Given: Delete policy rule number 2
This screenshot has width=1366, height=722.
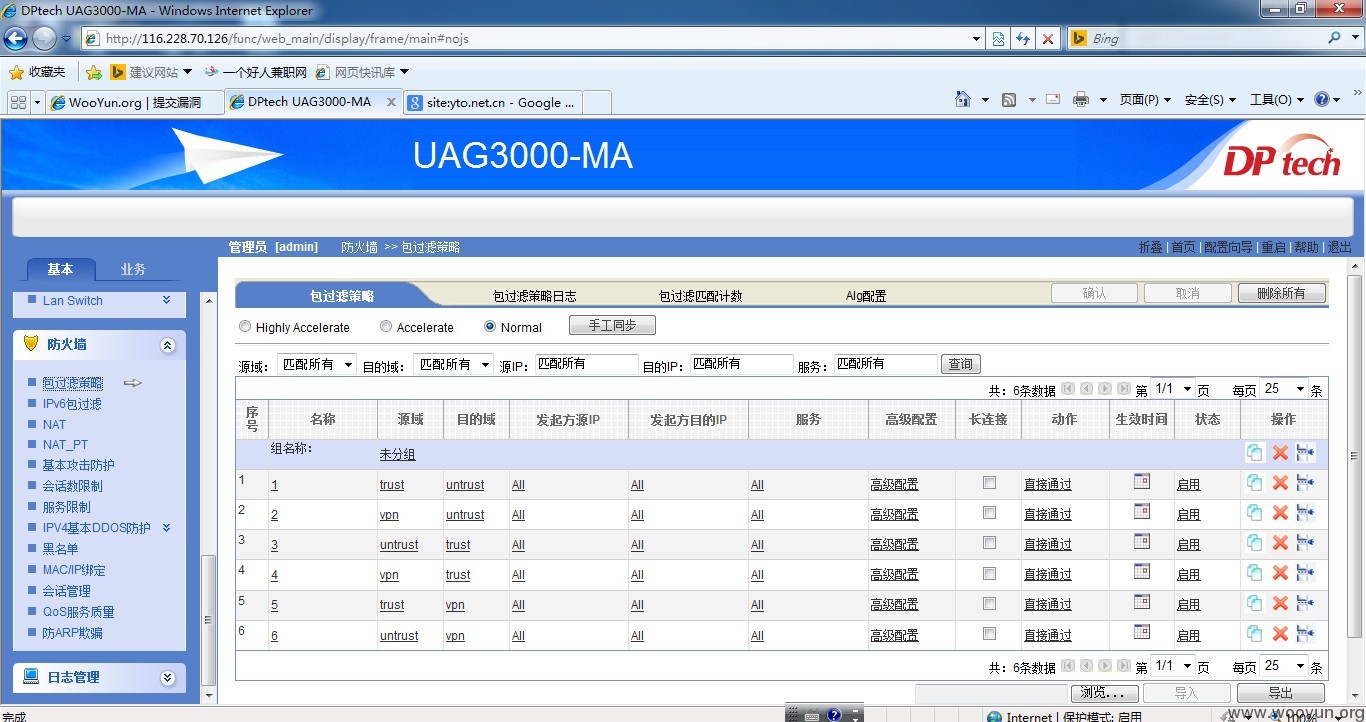Looking at the screenshot, I should click(x=1280, y=513).
